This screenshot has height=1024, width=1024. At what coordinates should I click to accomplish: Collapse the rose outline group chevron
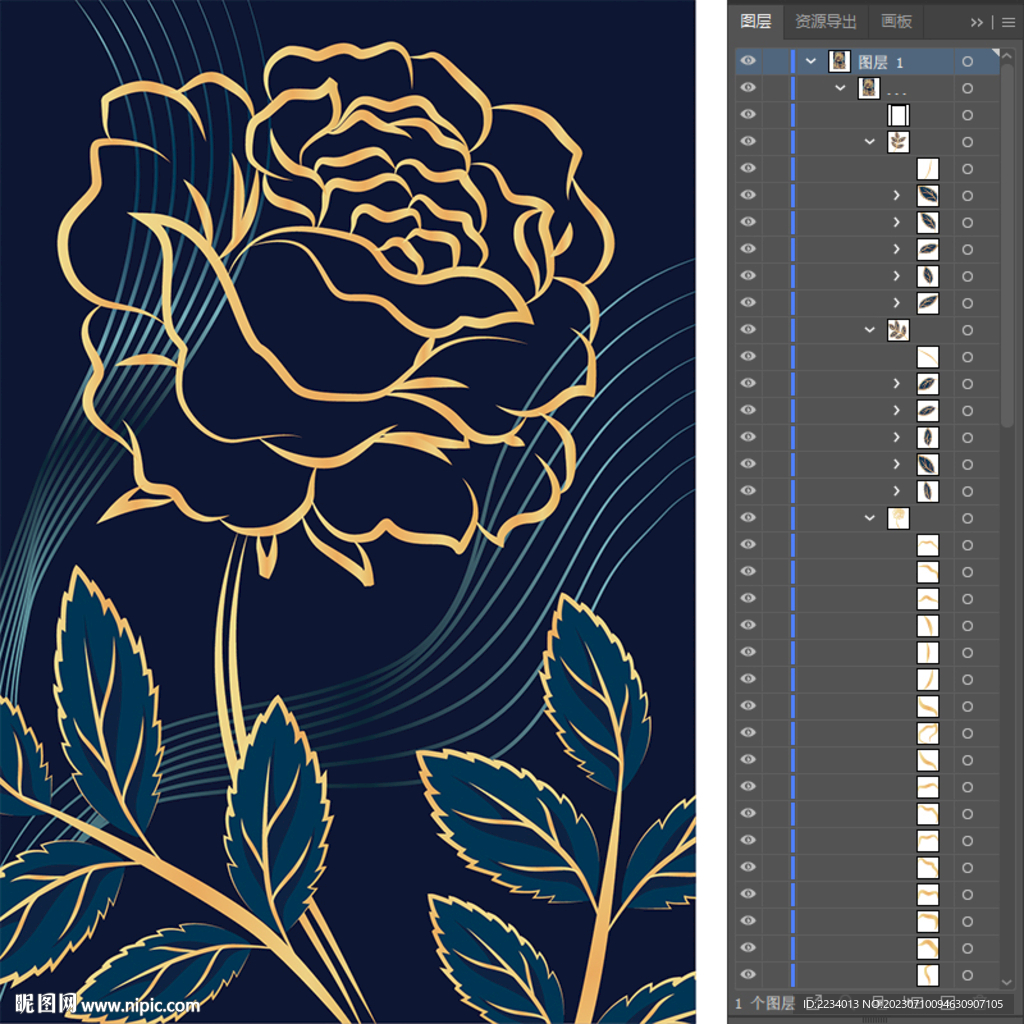click(869, 518)
